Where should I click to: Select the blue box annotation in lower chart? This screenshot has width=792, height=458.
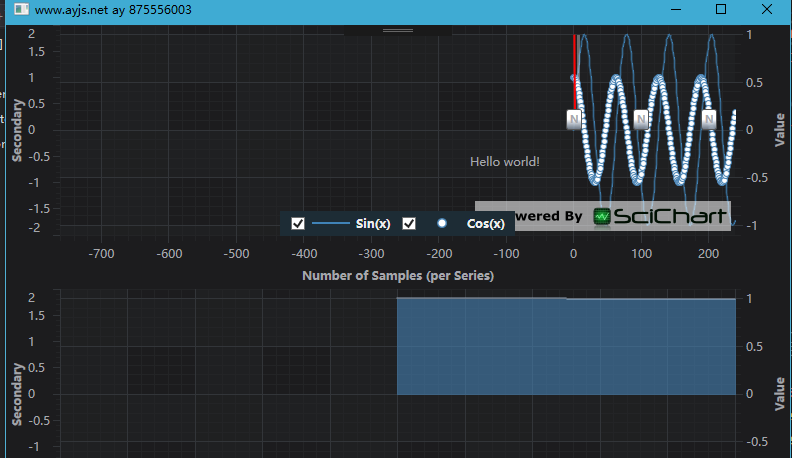566,346
